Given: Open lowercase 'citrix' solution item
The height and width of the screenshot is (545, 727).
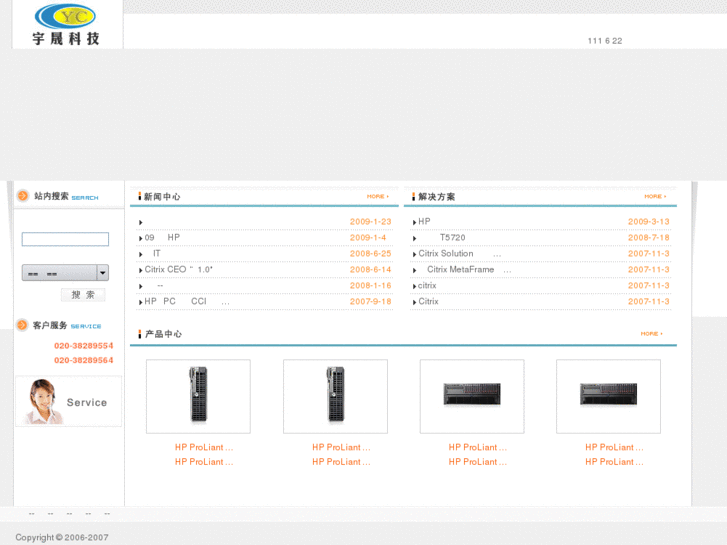Looking at the screenshot, I should [427, 285].
